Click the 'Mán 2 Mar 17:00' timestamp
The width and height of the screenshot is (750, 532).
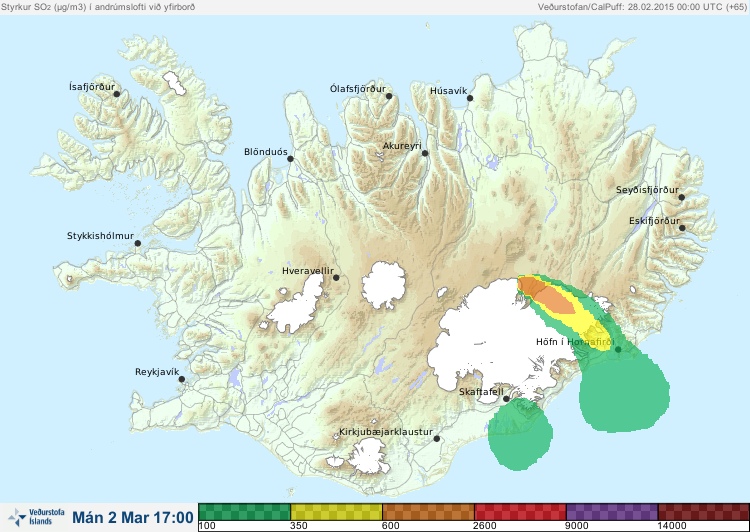133,517
